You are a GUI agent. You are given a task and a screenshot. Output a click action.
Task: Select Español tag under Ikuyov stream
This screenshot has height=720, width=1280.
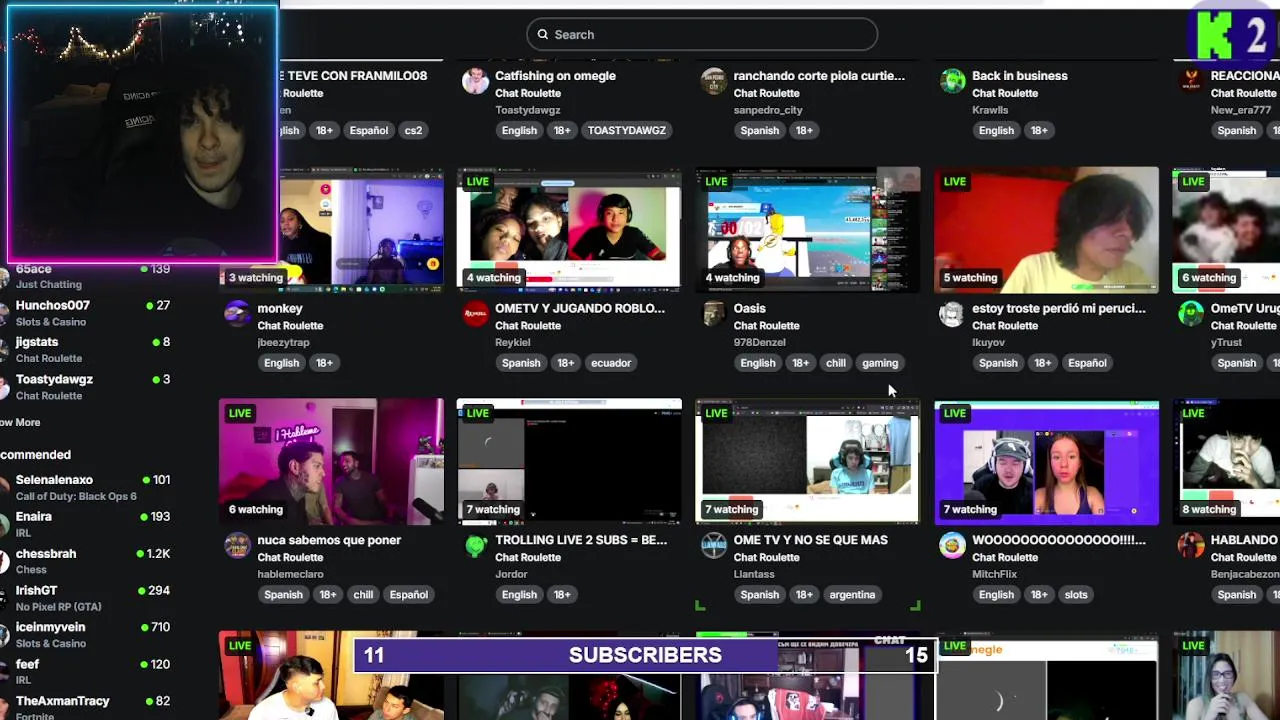(1087, 363)
